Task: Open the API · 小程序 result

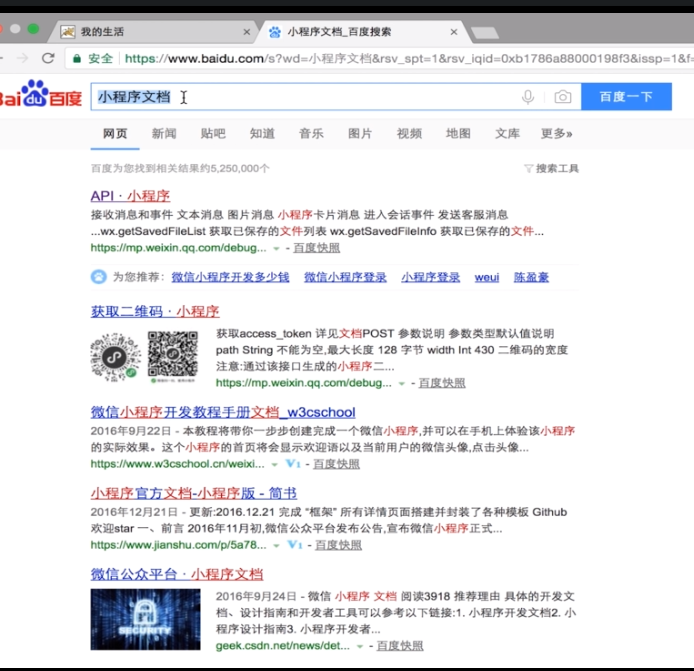Action: pos(131,196)
